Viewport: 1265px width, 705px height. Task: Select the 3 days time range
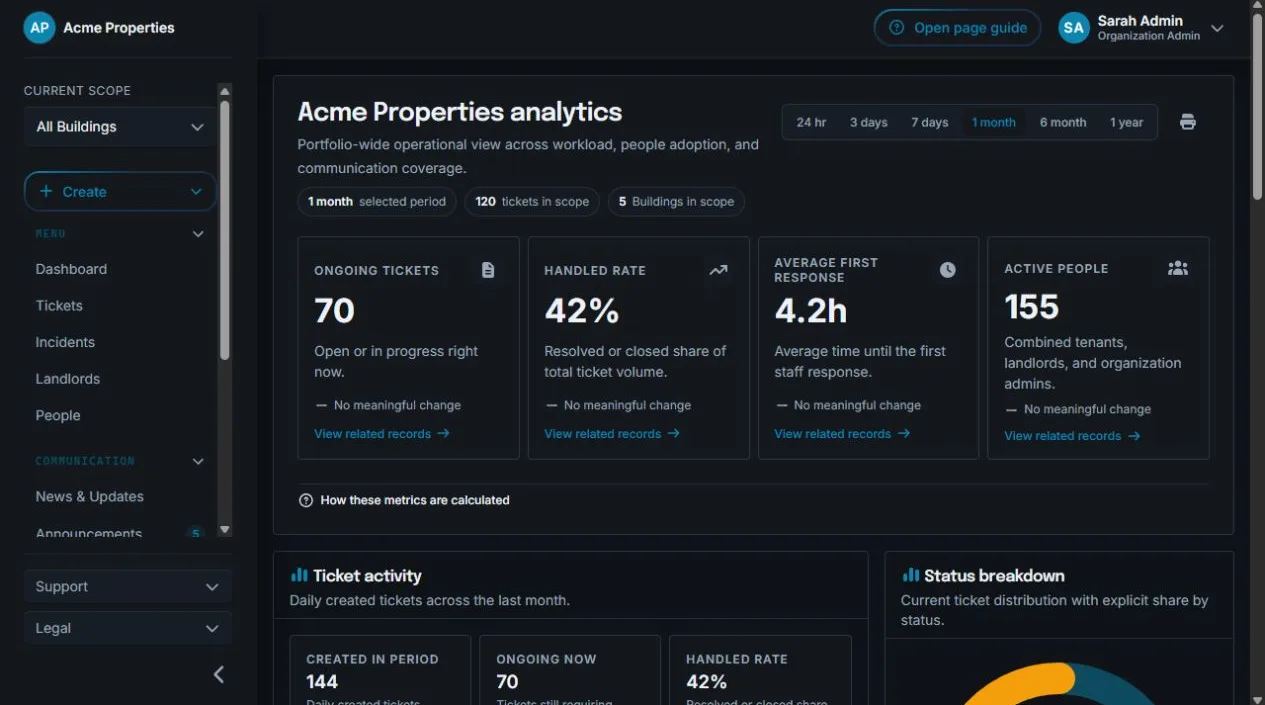click(869, 122)
